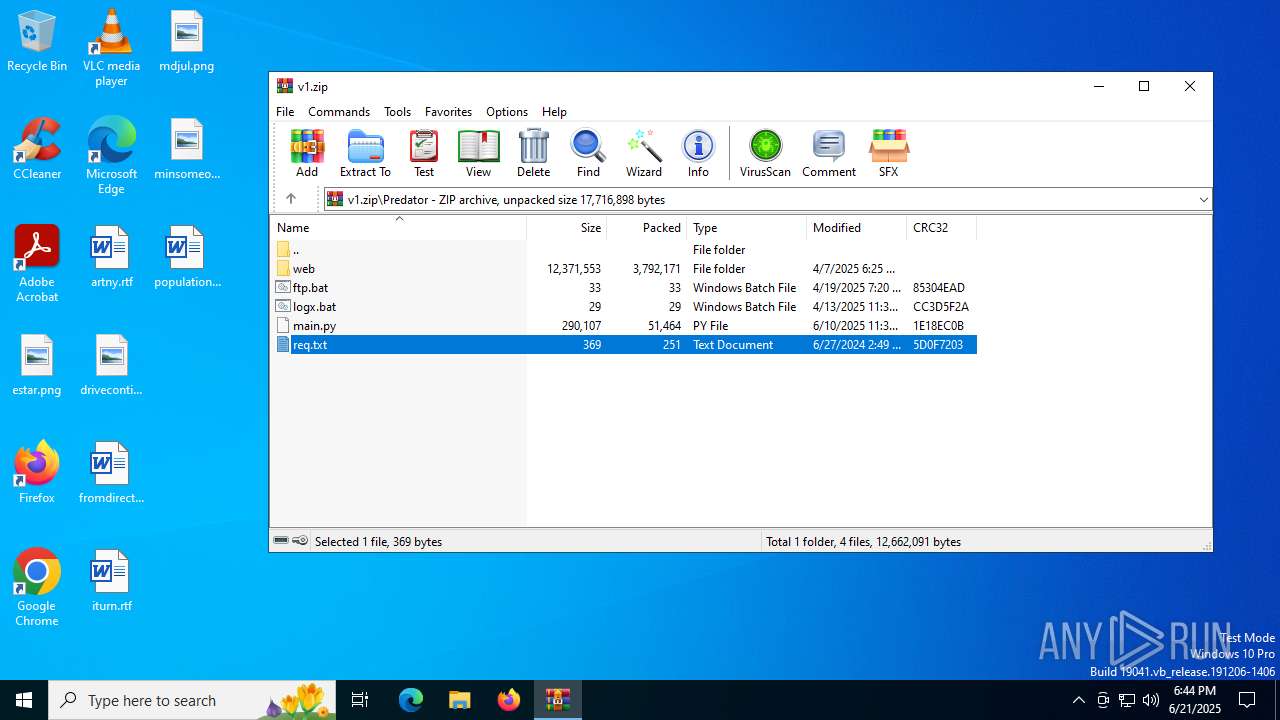This screenshot has width=1280, height=720.
Task: Open the Favorites menu
Action: point(448,112)
